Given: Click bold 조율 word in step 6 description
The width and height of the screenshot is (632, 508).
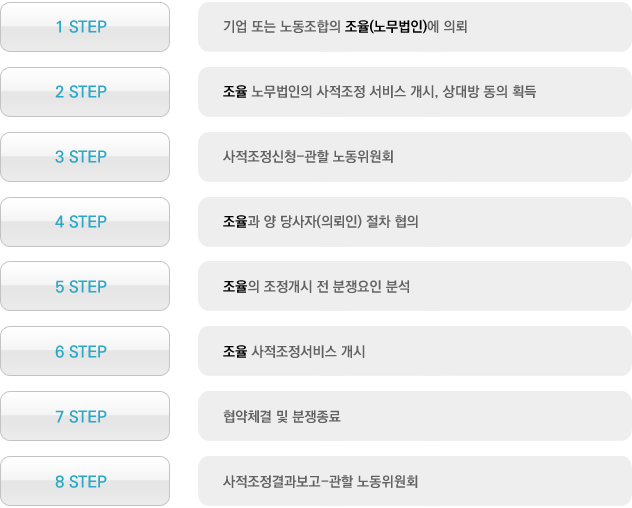Looking at the screenshot, I should [x=235, y=351].
